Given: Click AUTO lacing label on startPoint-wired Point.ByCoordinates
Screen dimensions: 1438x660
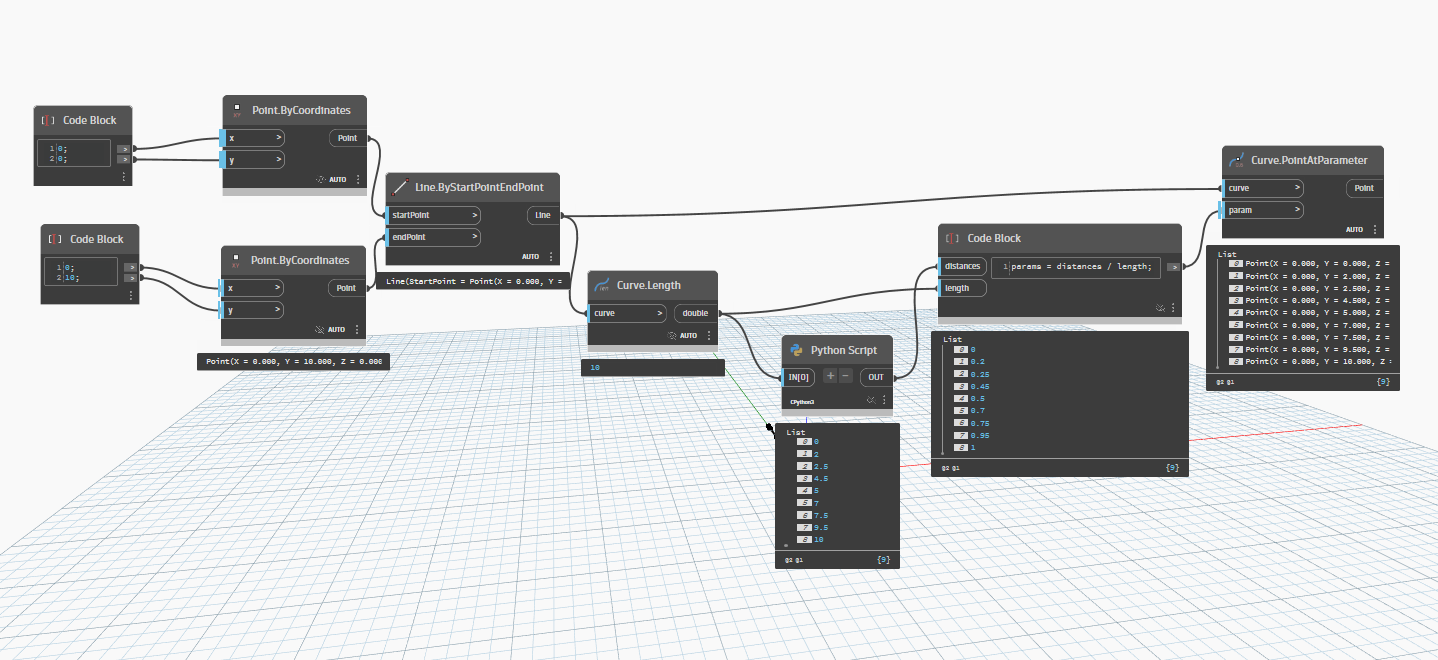Looking at the screenshot, I should [x=338, y=180].
